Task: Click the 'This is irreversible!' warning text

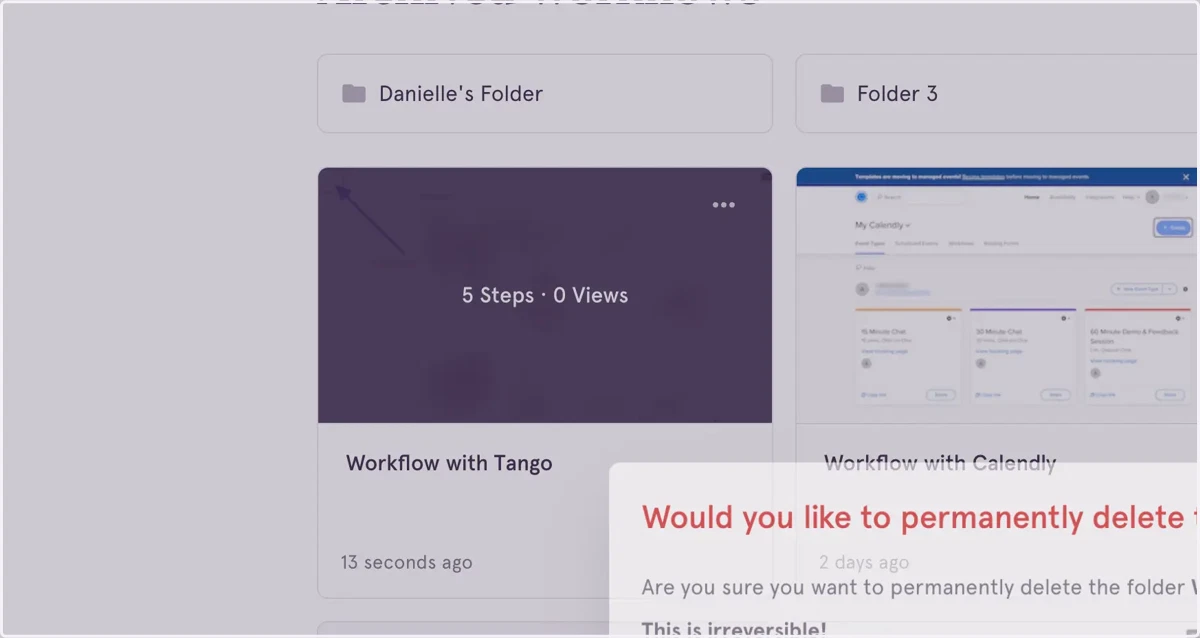Action: [x=734, y=629]
